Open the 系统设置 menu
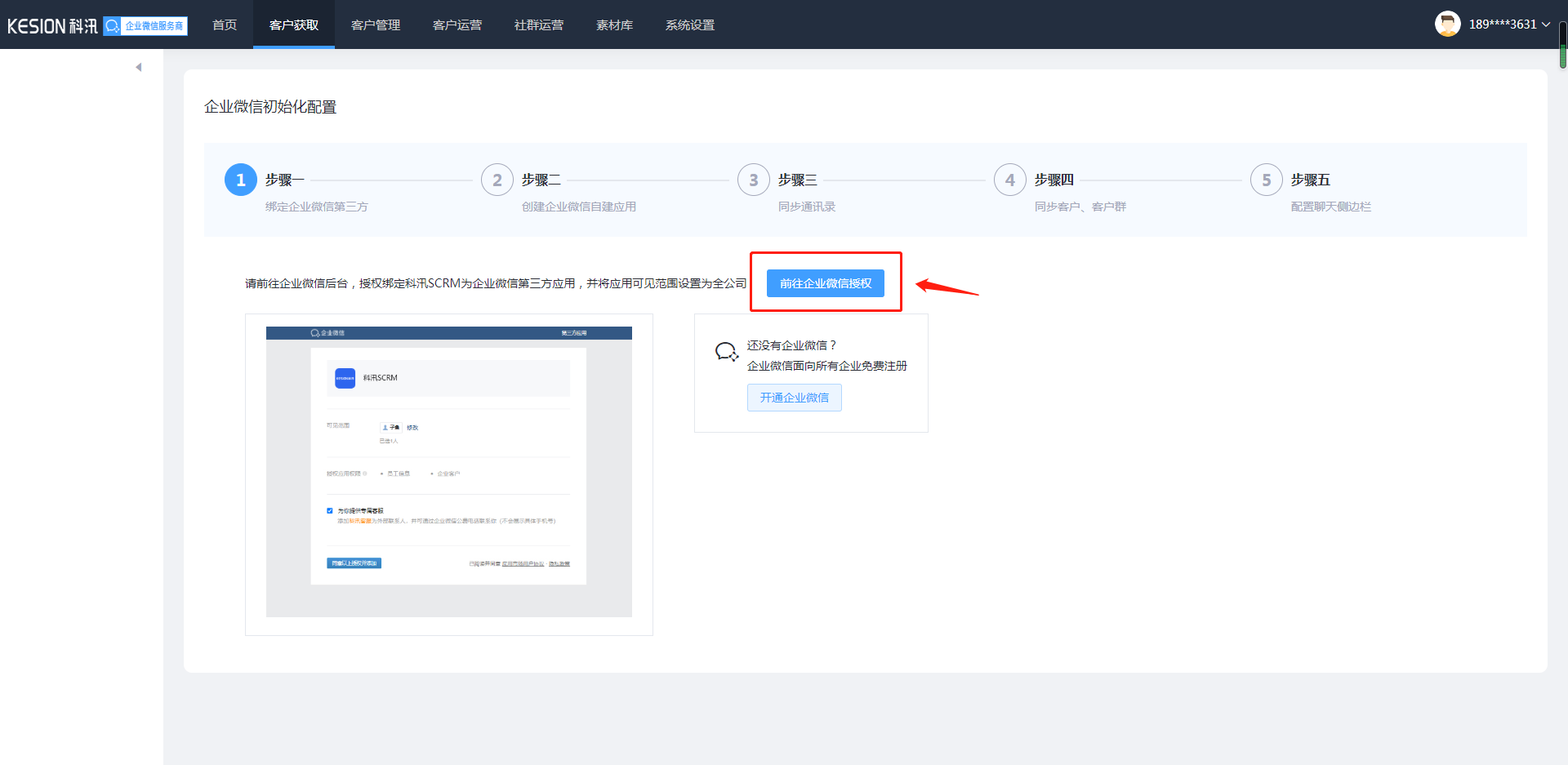This screenshot has width=1568, height=765. [x=689, y=24]
